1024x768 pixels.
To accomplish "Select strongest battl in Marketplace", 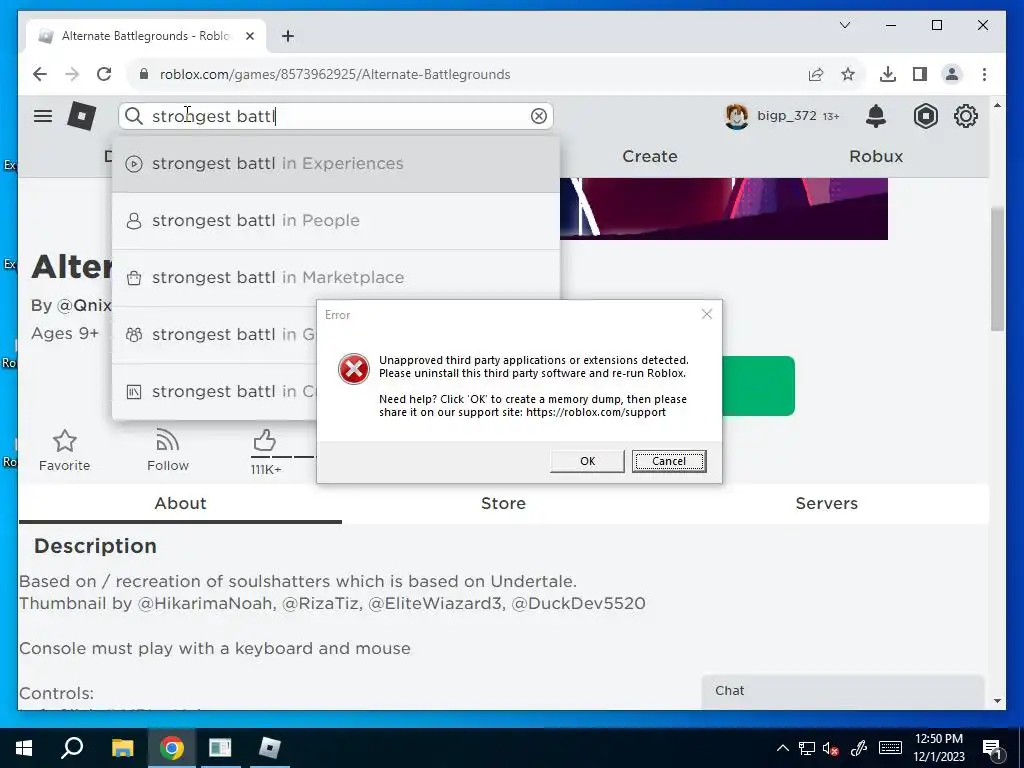I will coord(336,278).
